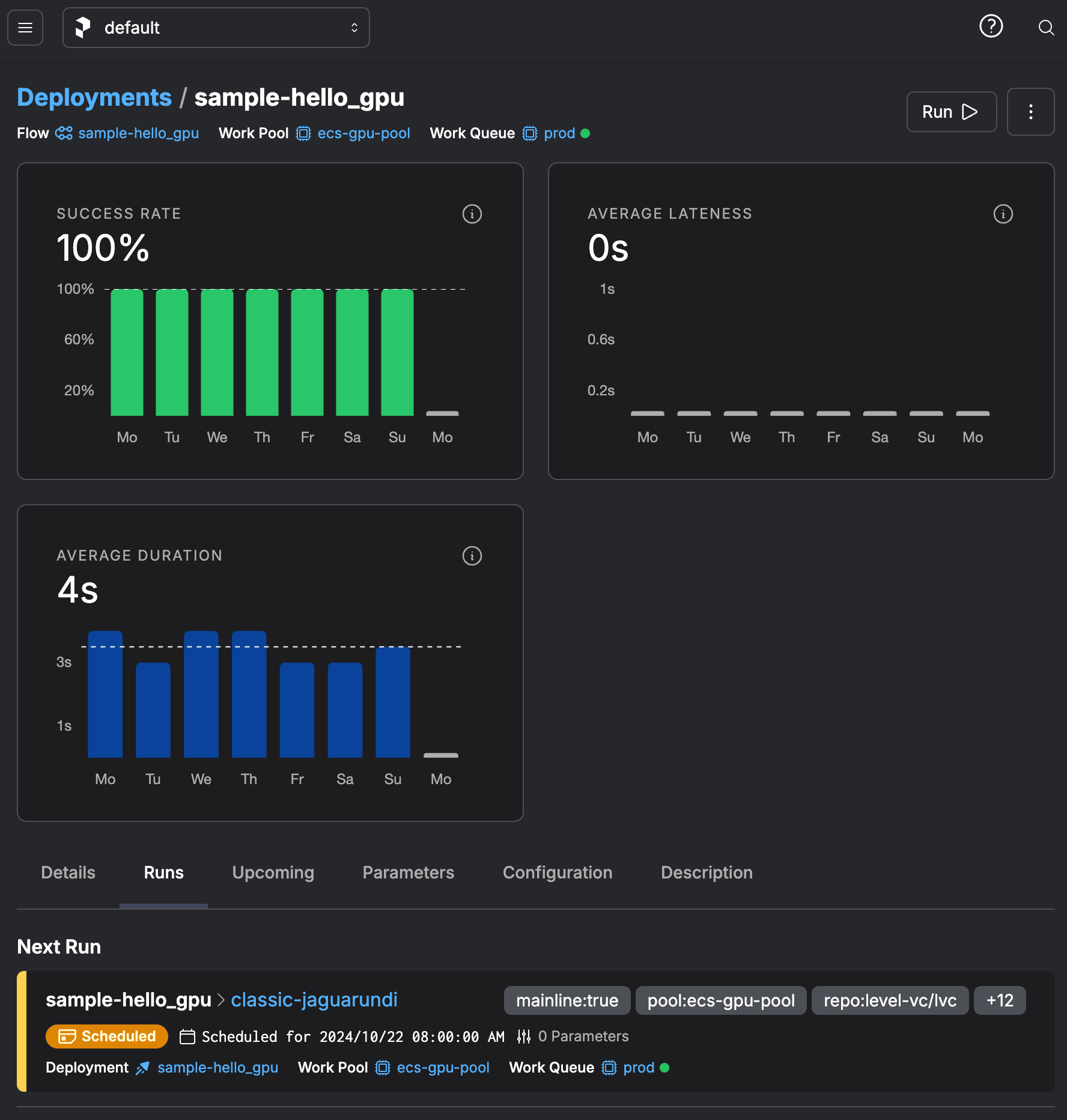Click the Prefect logo in the workspace selector
This screenshot has height=1120, width=1067.
click(84, 27)
